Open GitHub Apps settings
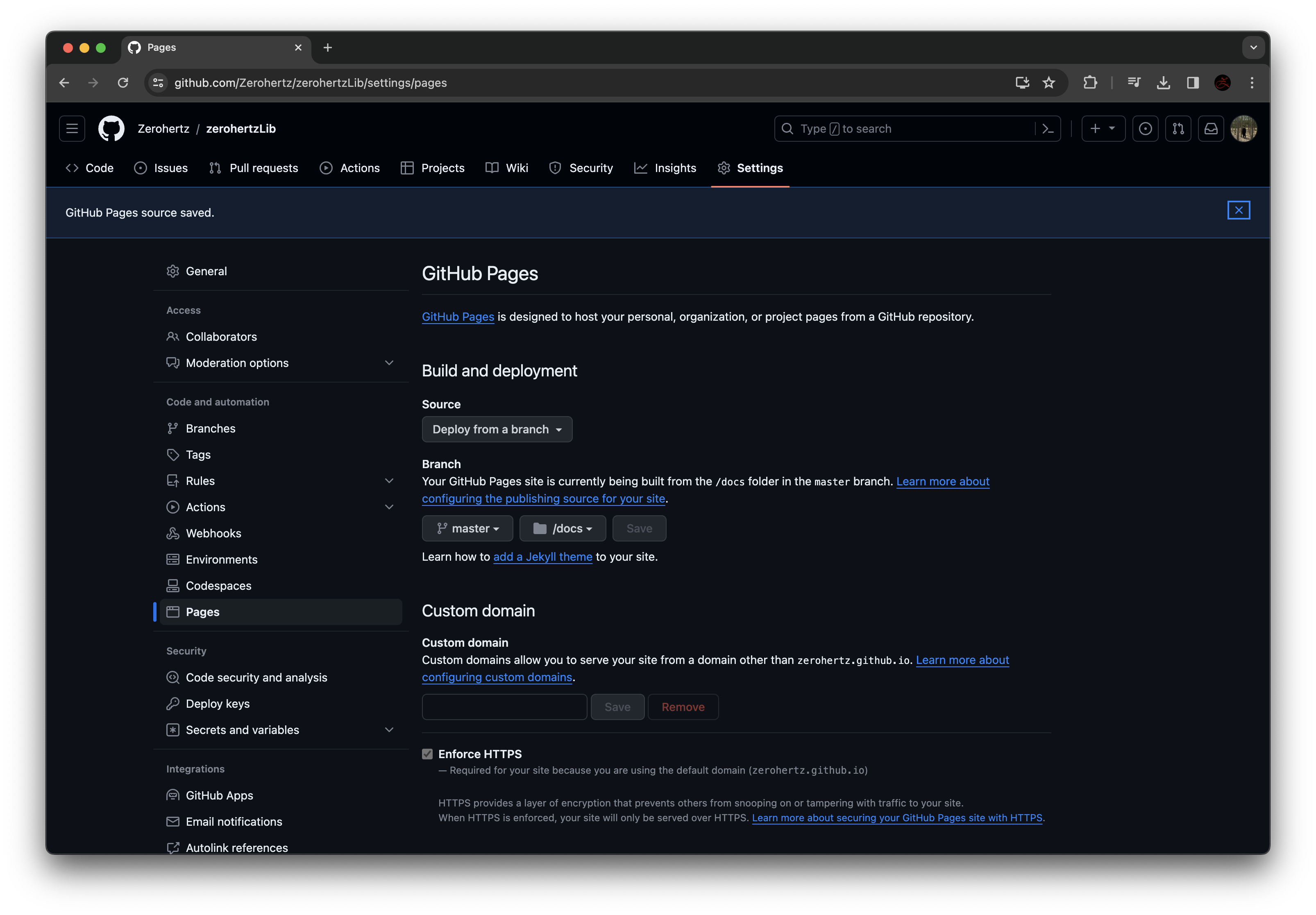This screenshot has height=915, width=1316. coord(281,795)
